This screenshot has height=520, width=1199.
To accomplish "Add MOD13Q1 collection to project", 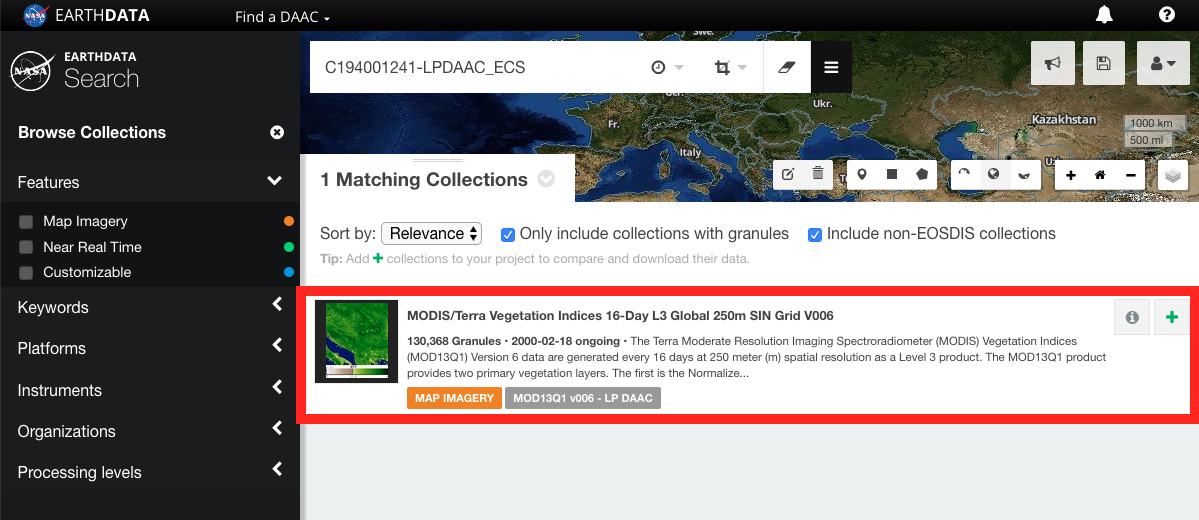I will pyautogui.click(x=1171, y=317).
